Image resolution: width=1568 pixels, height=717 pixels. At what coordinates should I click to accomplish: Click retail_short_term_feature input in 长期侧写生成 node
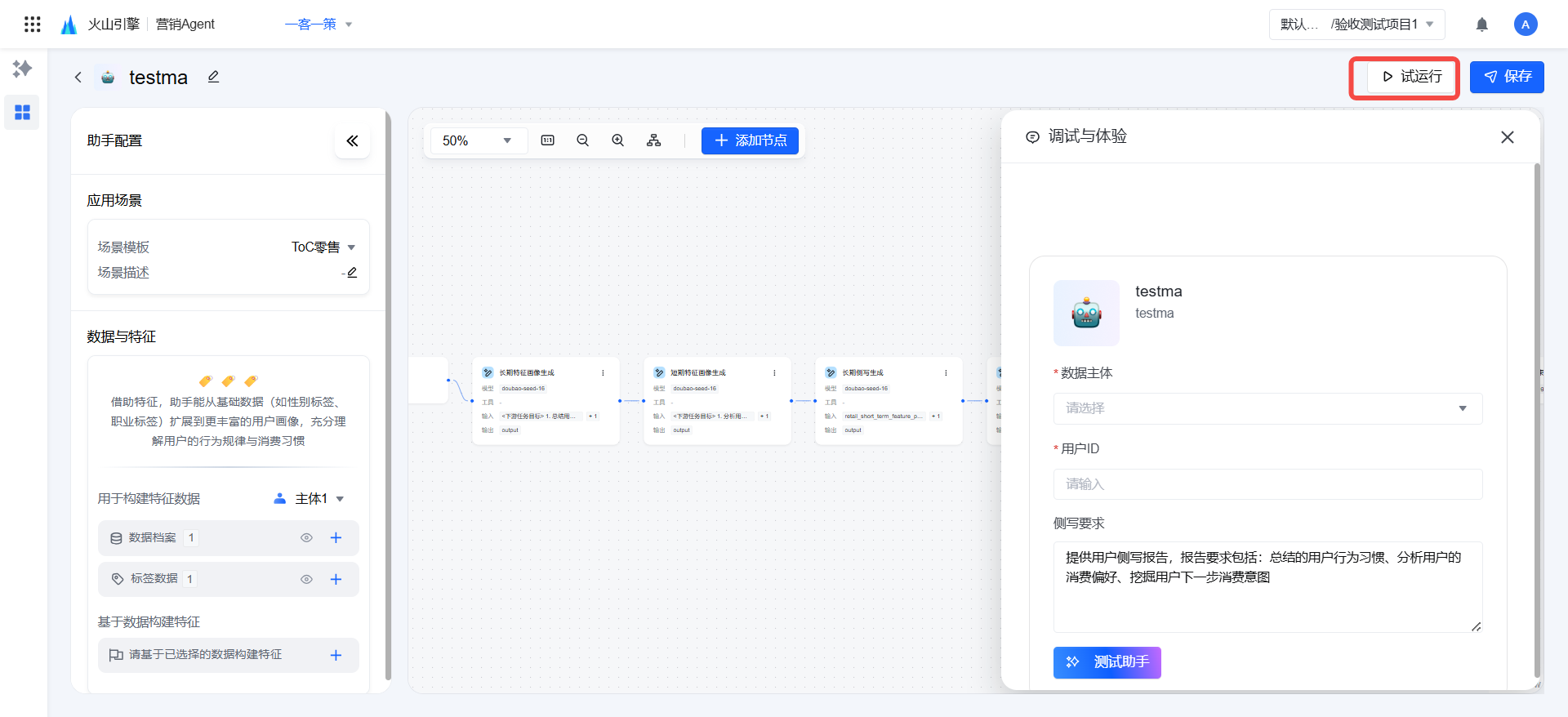point(884,416)
